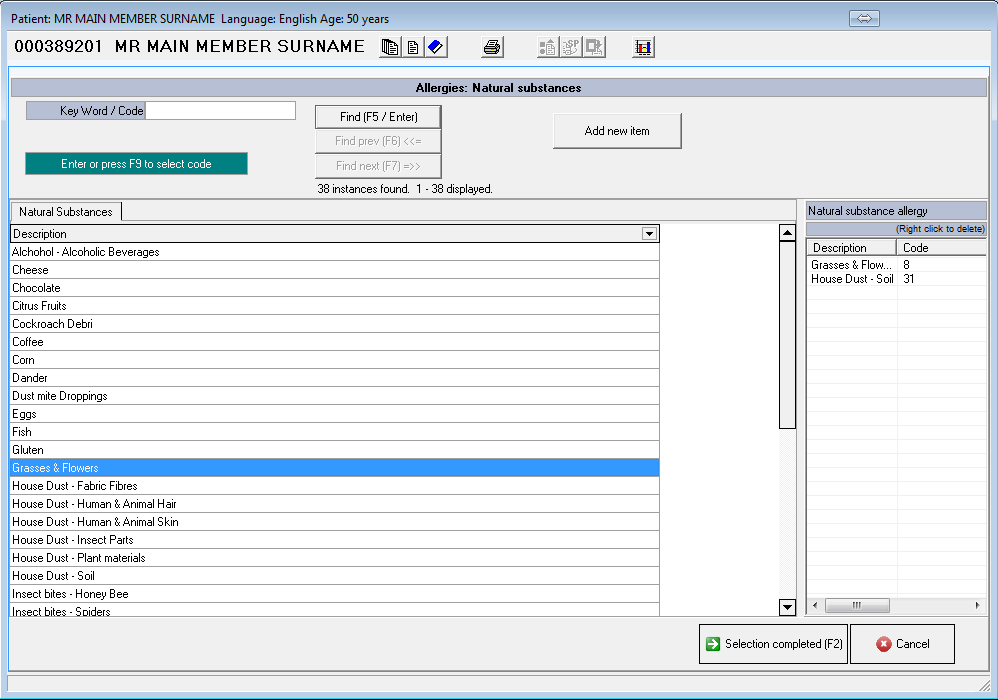Screen dimensions: 998x700
Task: Click the greyed shapes and document icon
Action: pyautogui.click(x=548, y=47)
